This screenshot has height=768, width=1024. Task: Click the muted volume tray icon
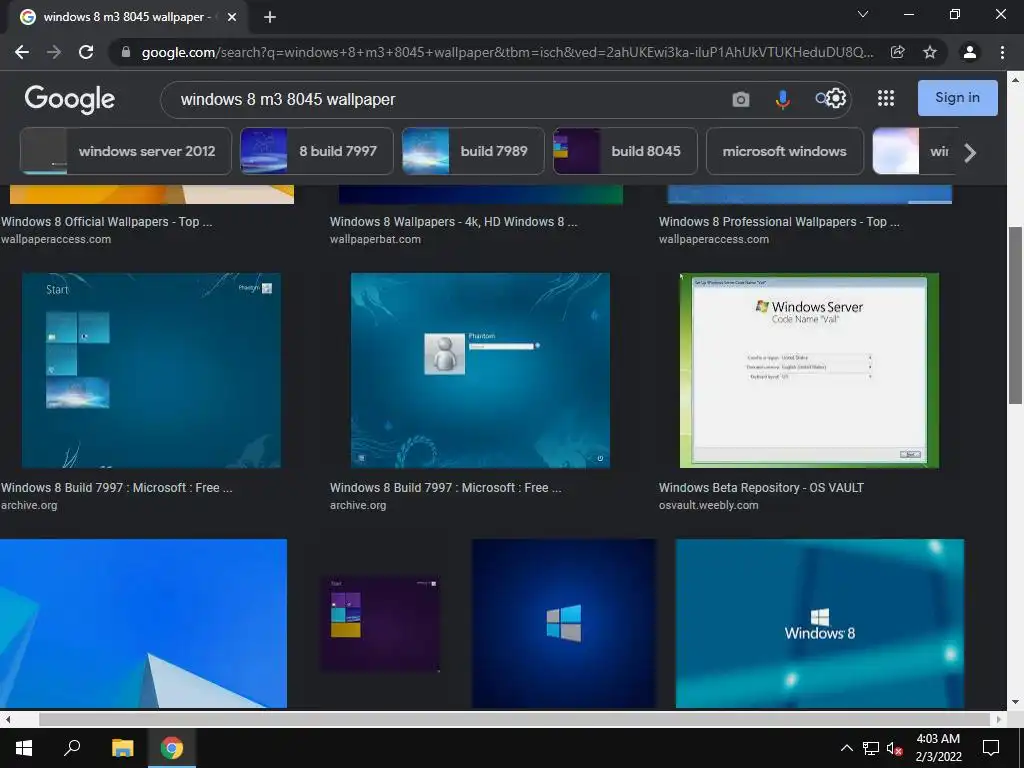pos(894,748)
